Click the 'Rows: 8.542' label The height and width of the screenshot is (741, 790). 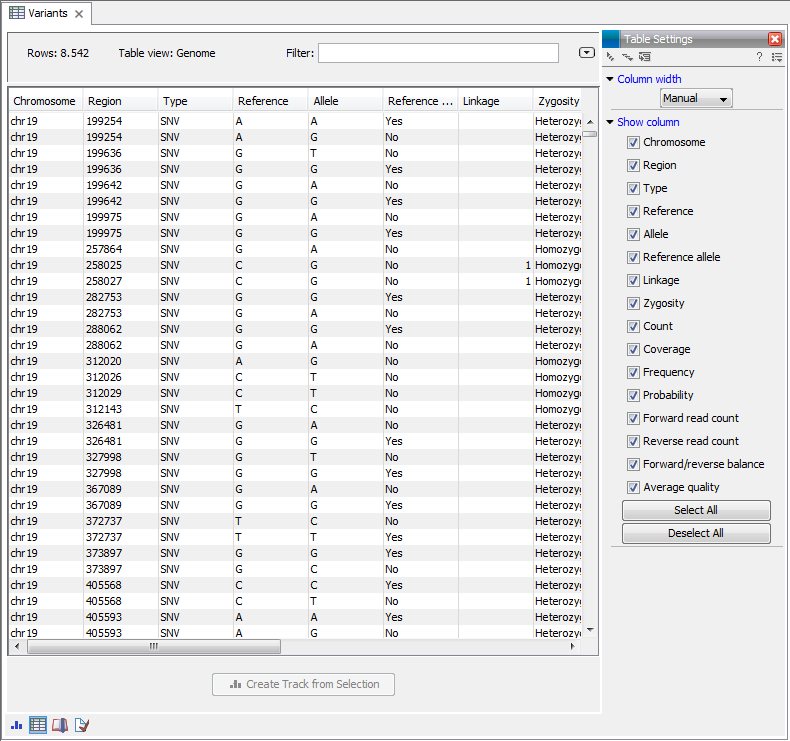(x=58, y=53)
